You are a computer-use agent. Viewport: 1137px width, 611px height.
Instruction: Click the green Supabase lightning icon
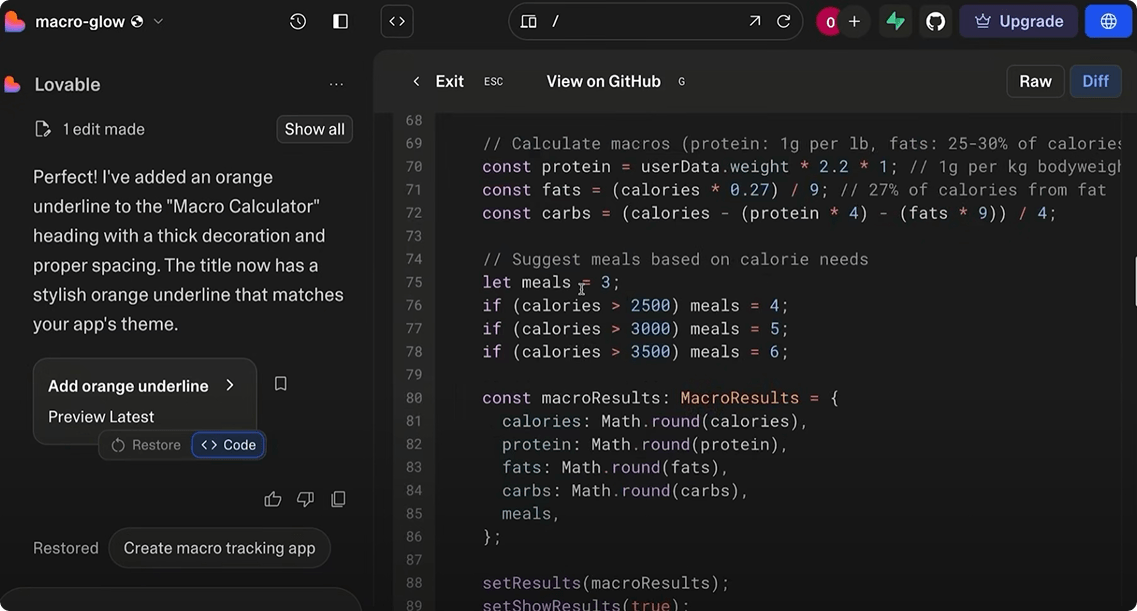coord(896,21)
